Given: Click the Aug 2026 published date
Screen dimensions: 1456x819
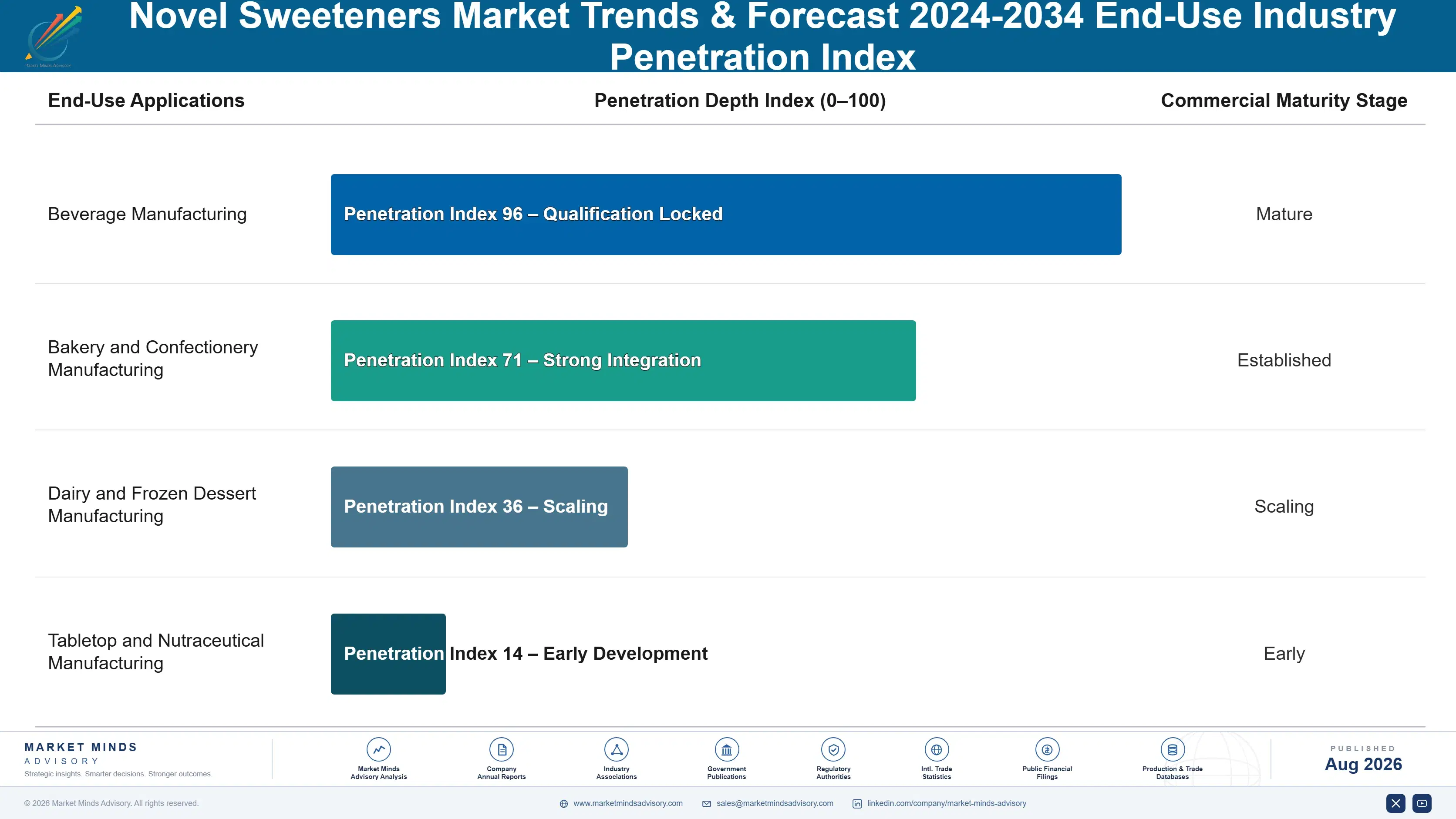Looking at the screenshot, I should point(1363,764).
